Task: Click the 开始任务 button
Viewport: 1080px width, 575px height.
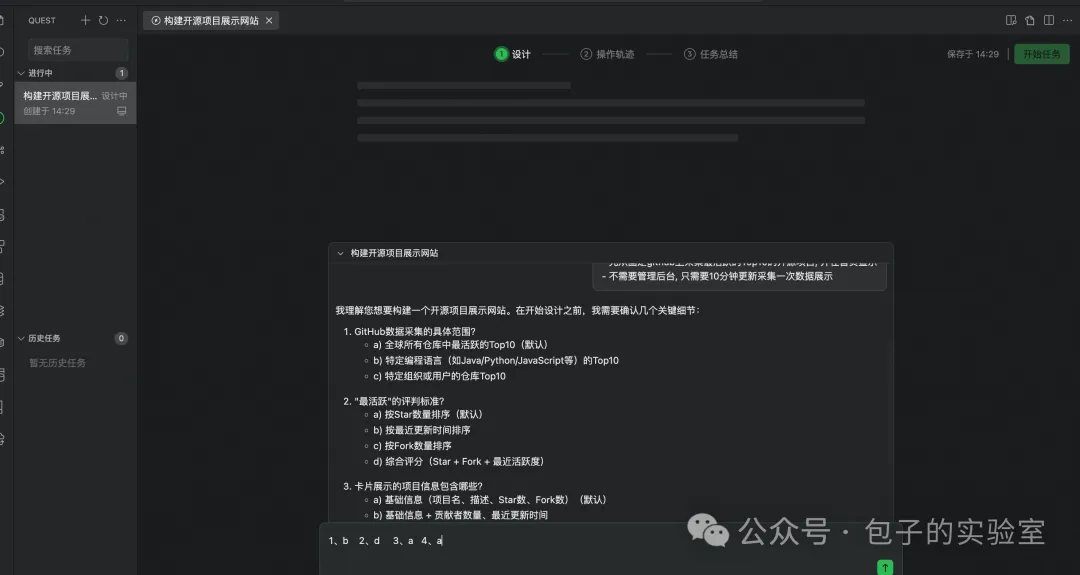Action: pos(1041,54)
